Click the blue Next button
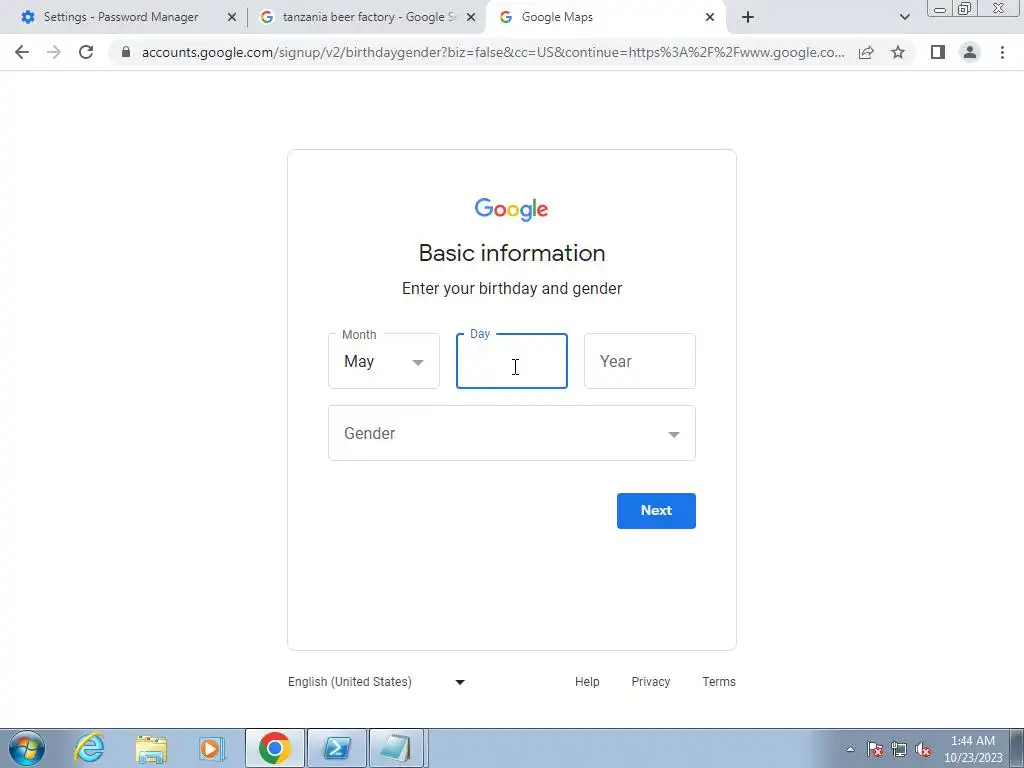The image size is (1024, 768). (656, 511)
